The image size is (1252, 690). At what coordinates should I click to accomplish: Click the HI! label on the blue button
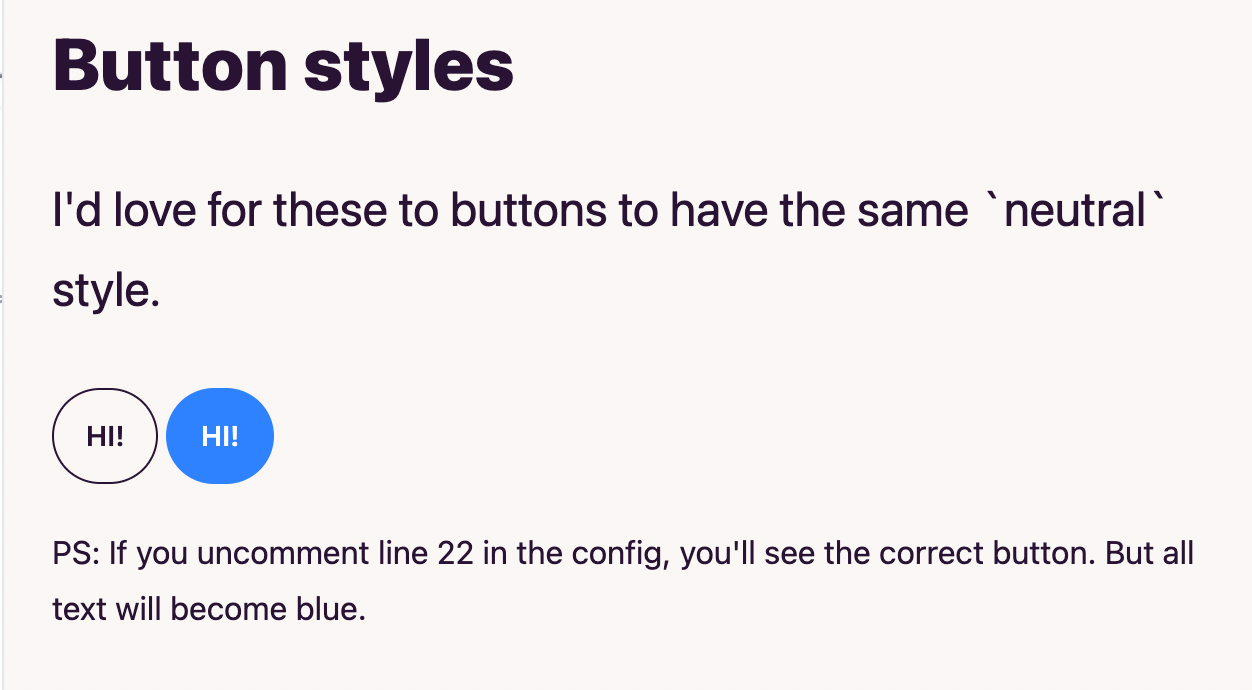point(220,436)
